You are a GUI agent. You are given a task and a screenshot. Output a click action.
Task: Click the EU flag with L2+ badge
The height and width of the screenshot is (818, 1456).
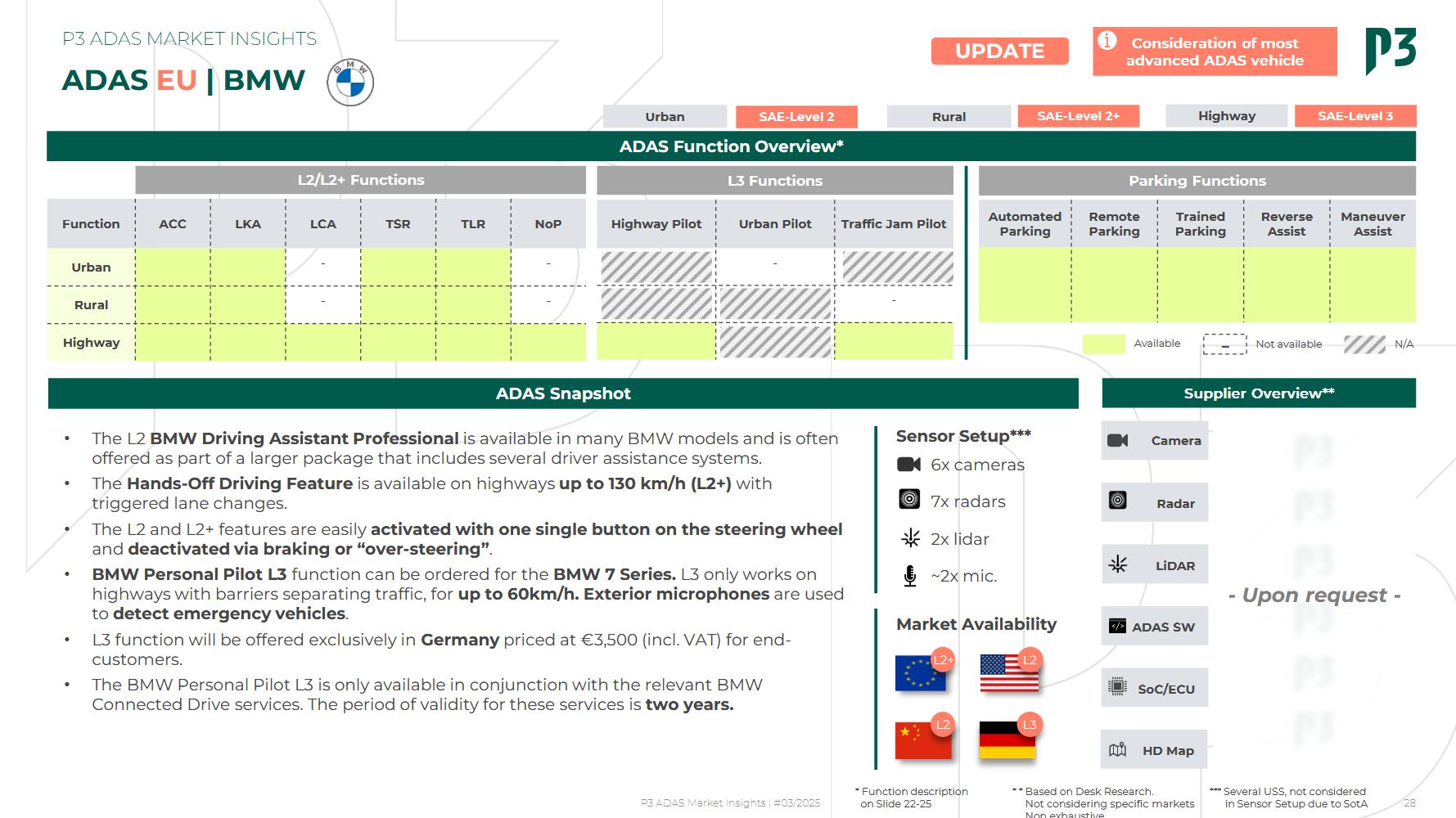tap(924, 672)
